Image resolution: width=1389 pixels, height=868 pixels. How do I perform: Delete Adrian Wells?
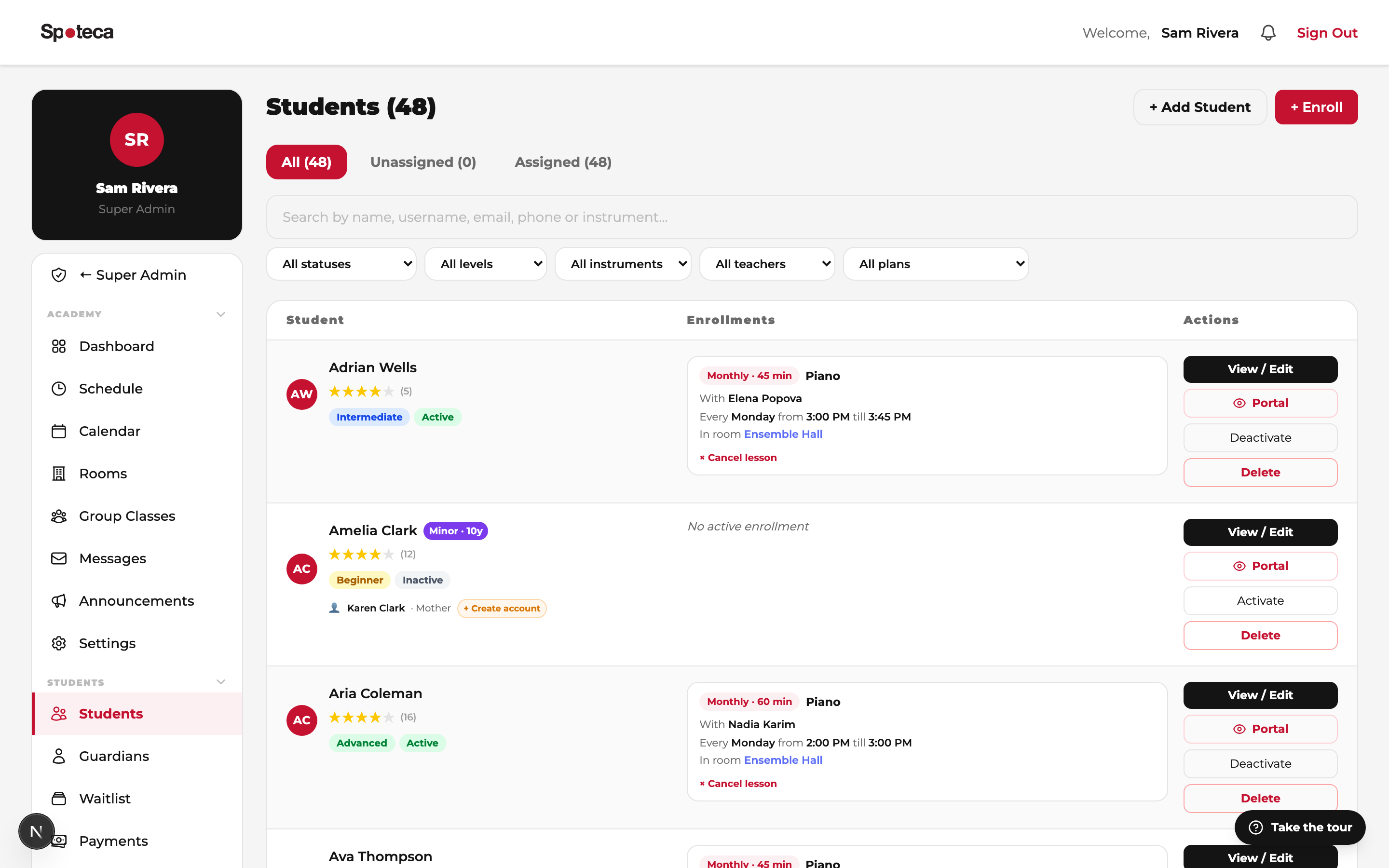click(1260, 473)
